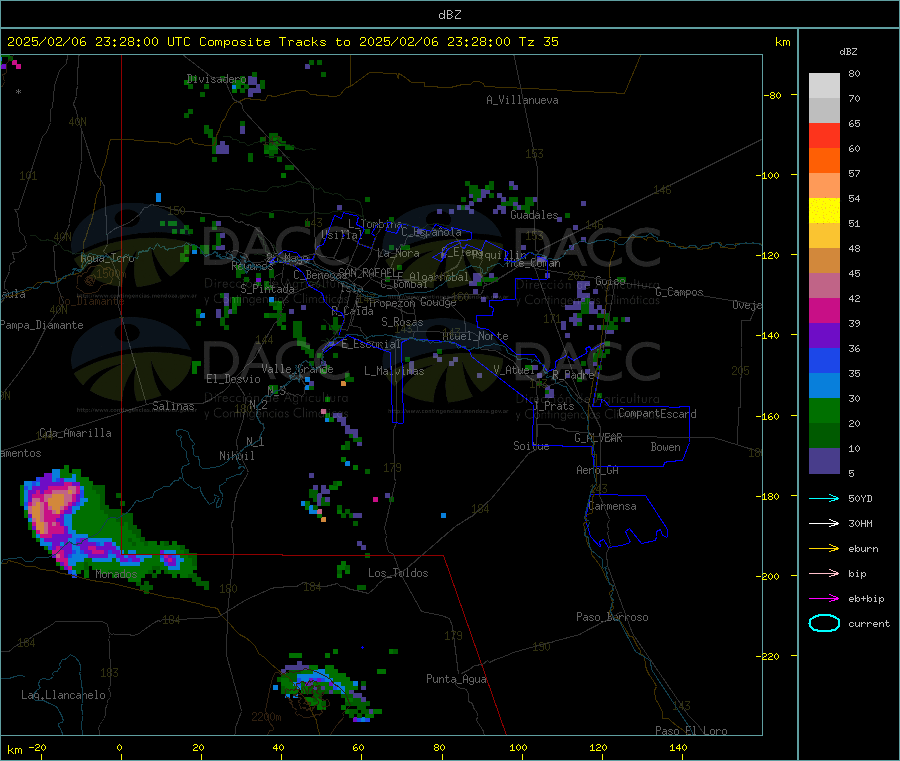Viewport: 900px width, 761px height.
Task: Click the 'Soitue' place label
Action: tap(531, 446)
